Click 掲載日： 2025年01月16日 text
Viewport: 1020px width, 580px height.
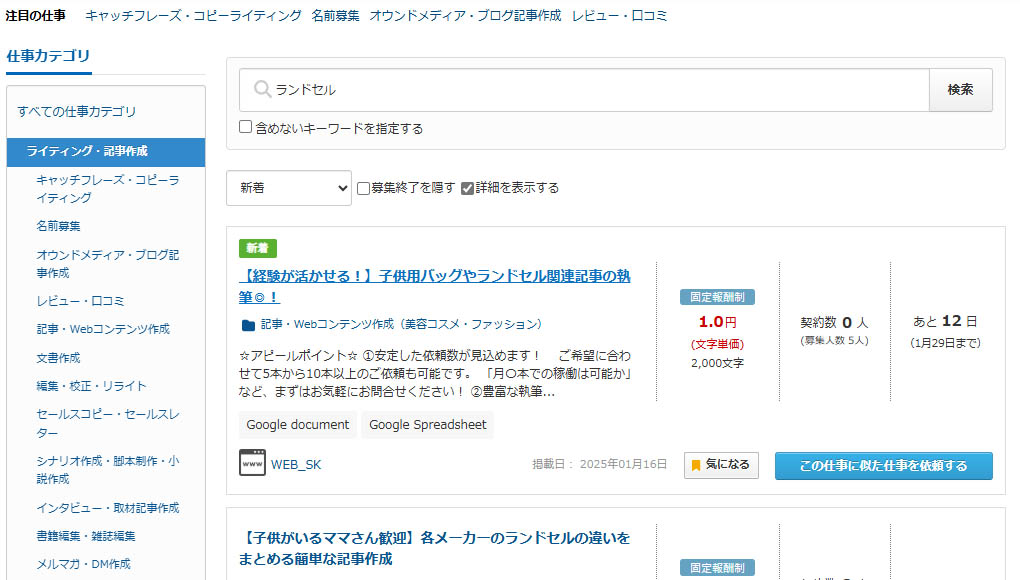click(x=600, y=464)
